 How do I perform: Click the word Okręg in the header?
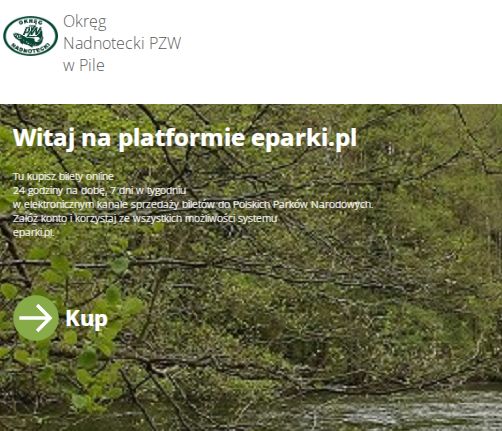85,22
